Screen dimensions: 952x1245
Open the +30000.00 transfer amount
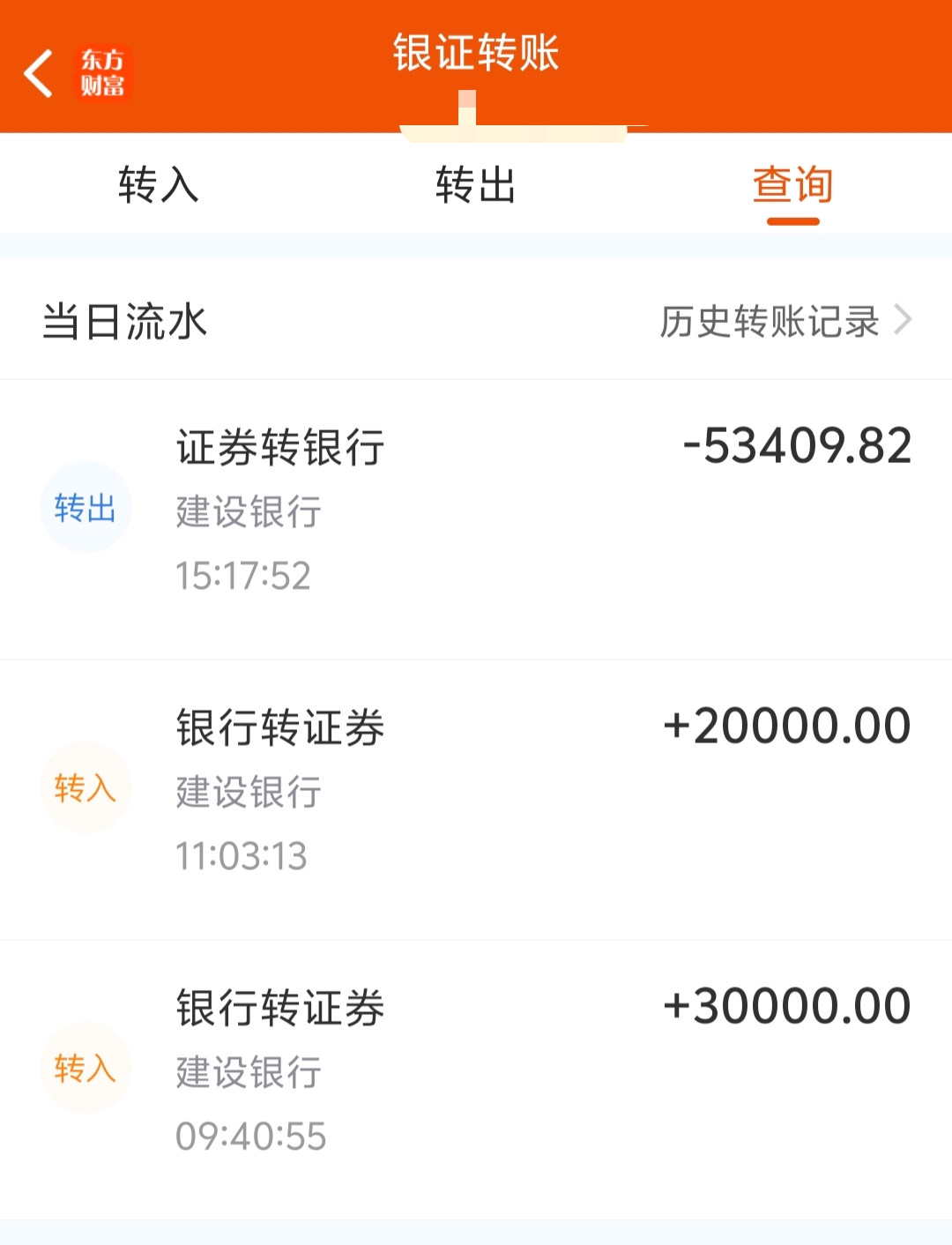coord(787,1006)
